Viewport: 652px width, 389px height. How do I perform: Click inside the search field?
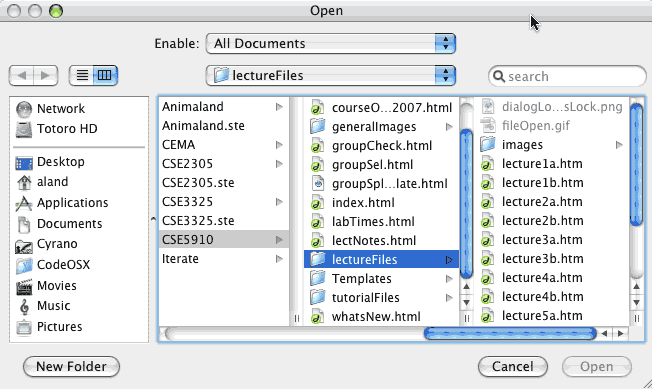[567, 76]
